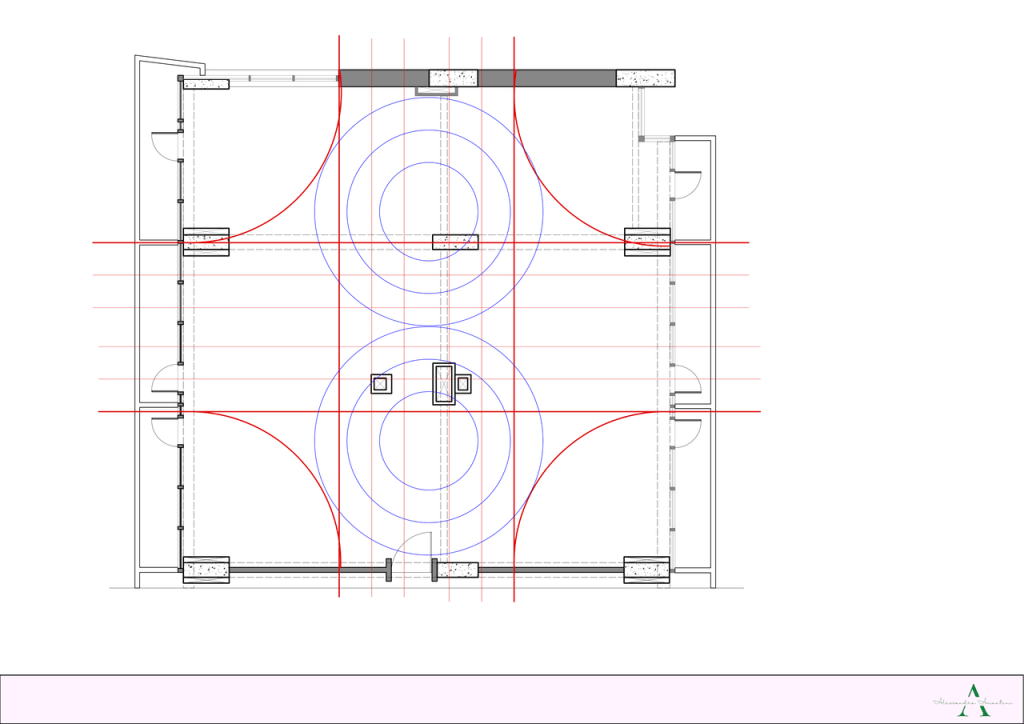Viewport: 1024px width, 724px height.
Task: Click the top-center hatched column
Action: 453,78
